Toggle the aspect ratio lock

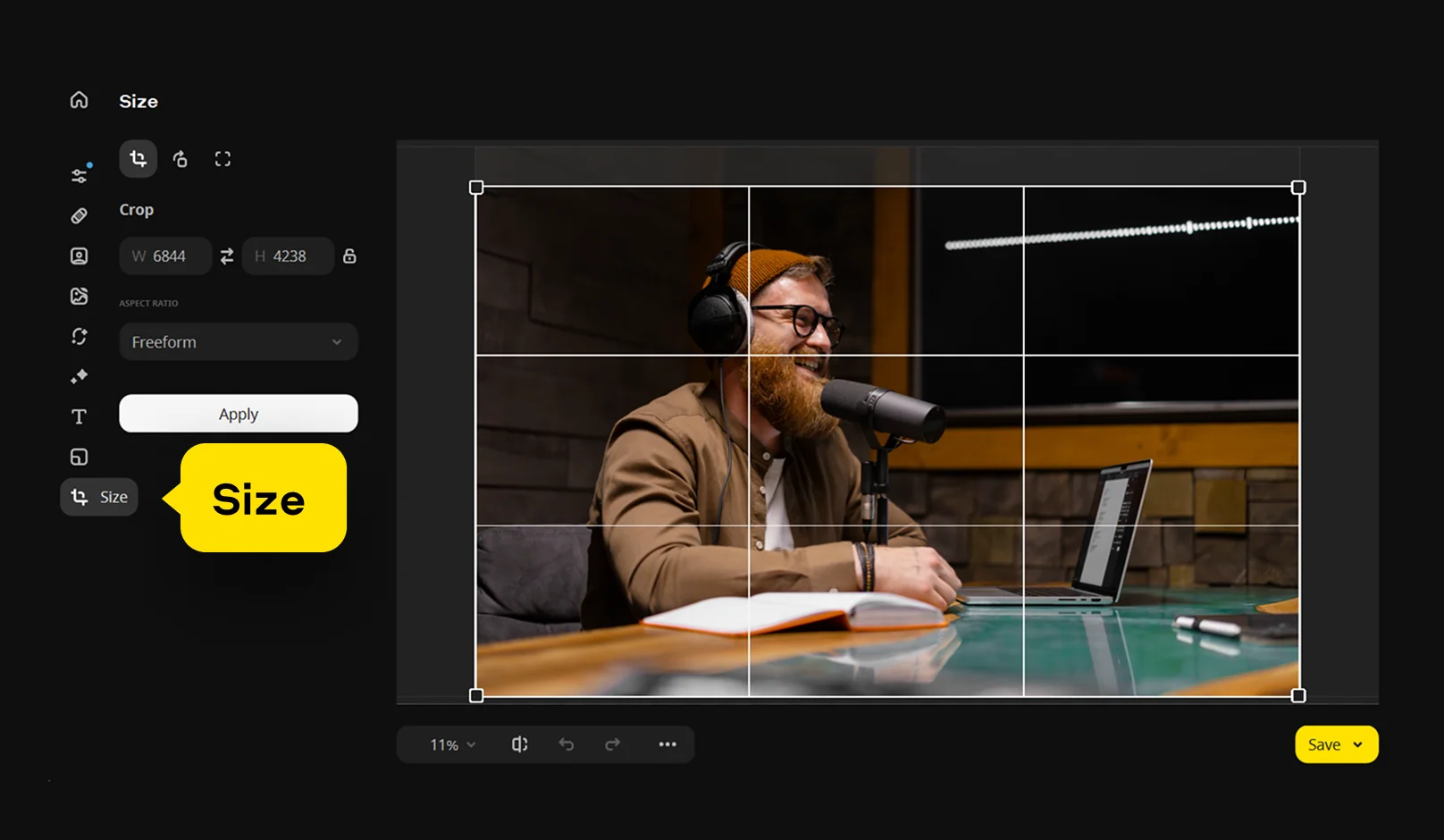tap(349, 256)
